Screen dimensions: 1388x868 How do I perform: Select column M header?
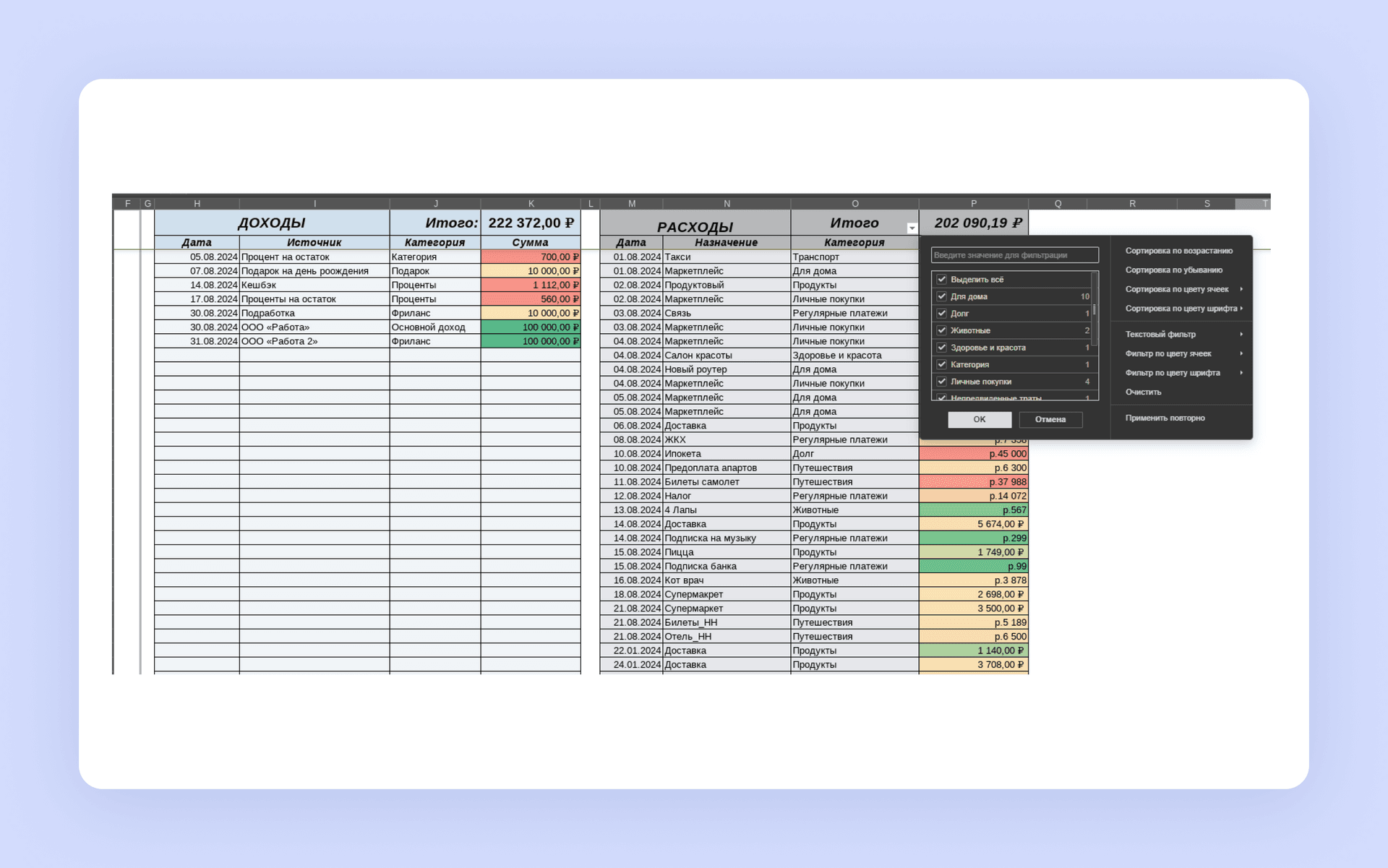click(x=631, y=204)
